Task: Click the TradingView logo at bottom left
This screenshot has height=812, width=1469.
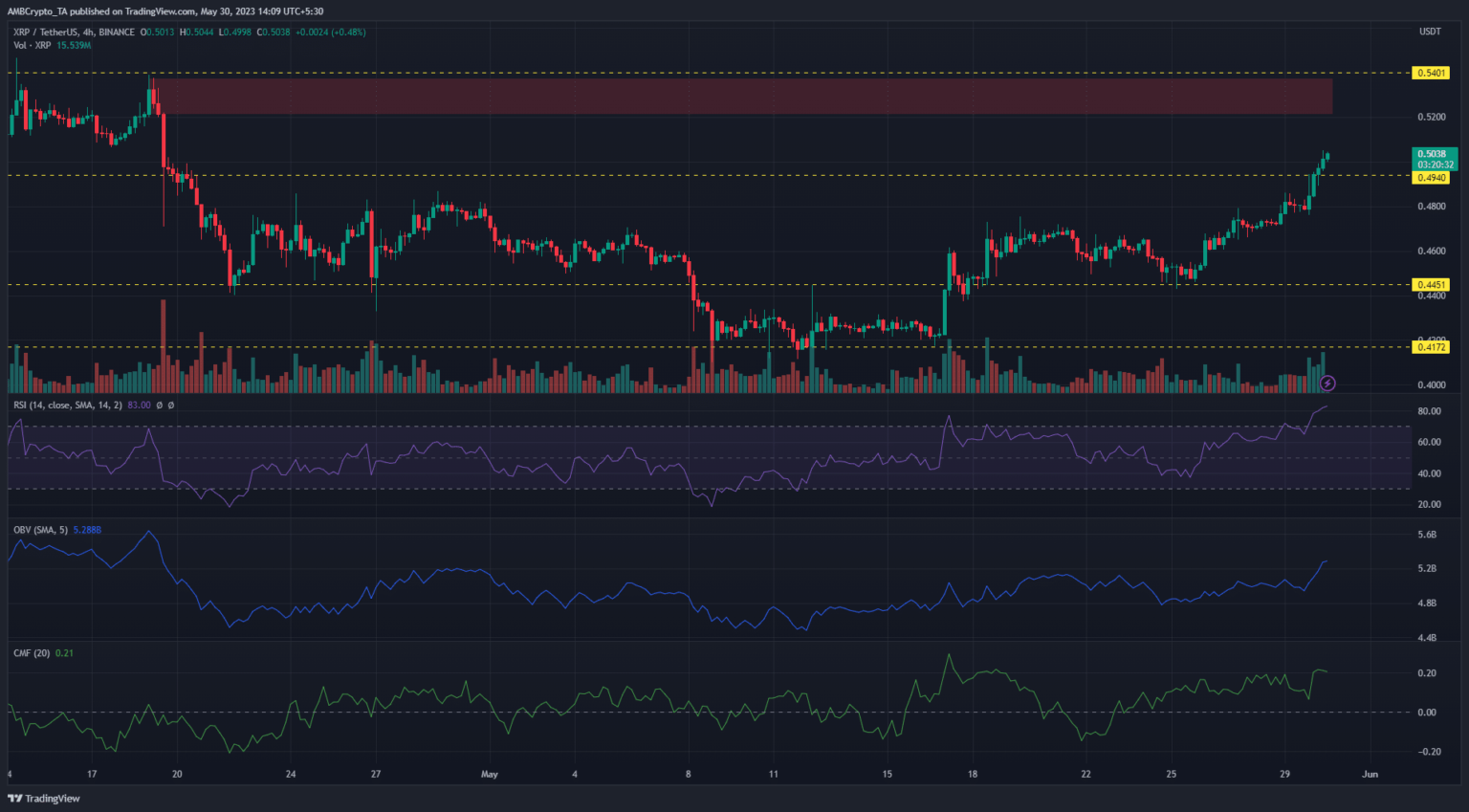Action: pos(44,799)
